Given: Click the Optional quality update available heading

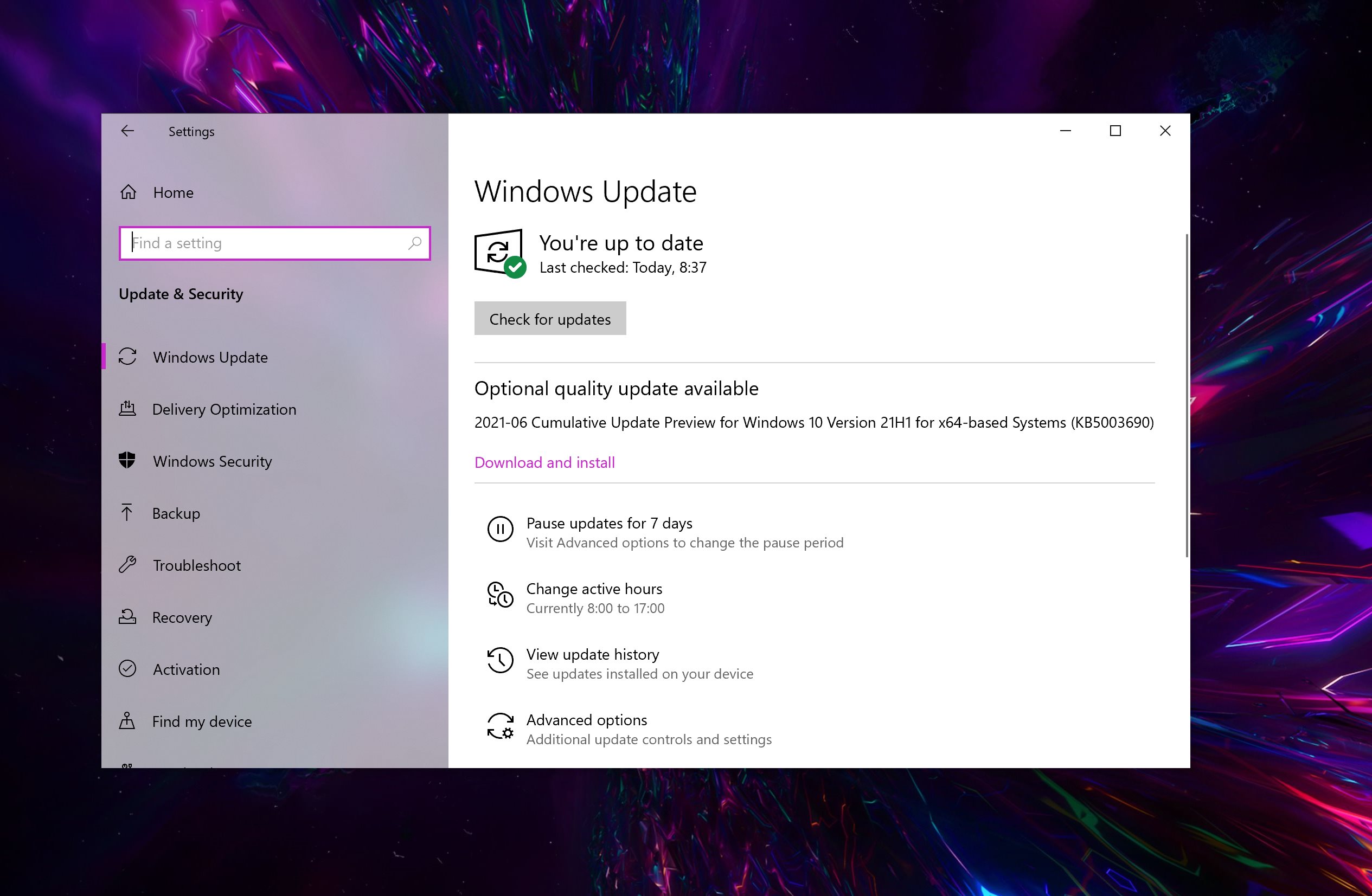Looking at the screenshot, I should (x=616, y=388).
